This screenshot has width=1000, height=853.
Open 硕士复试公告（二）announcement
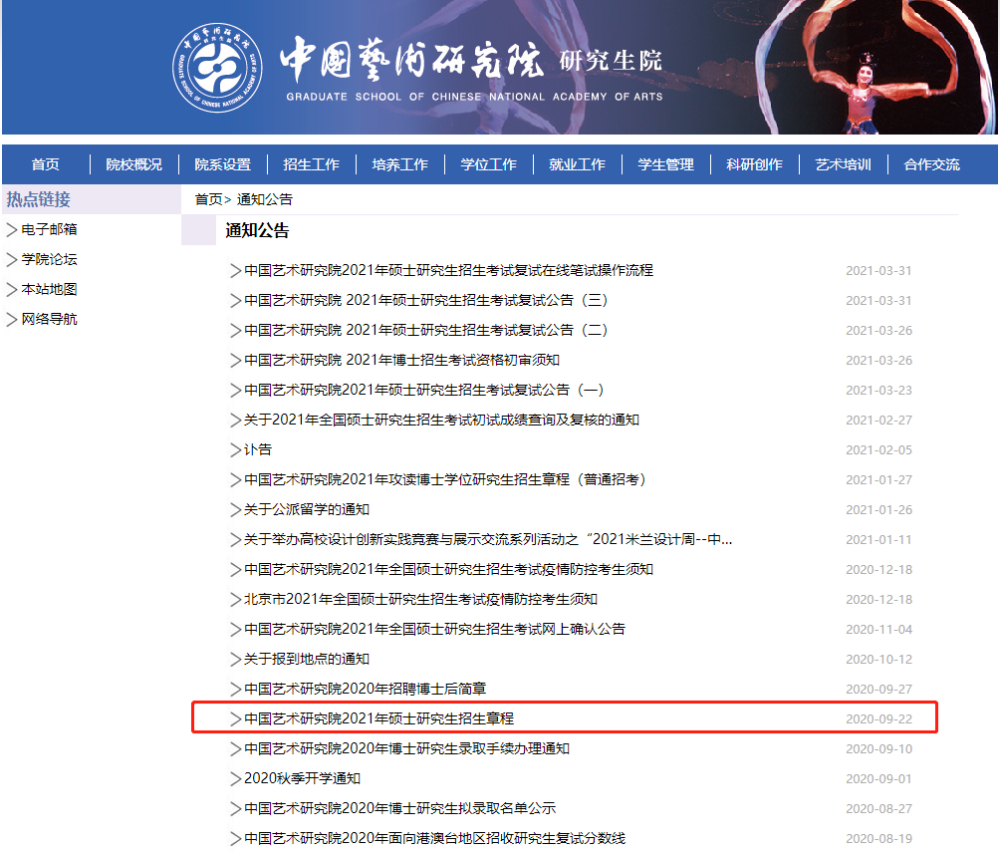point(426,330)
